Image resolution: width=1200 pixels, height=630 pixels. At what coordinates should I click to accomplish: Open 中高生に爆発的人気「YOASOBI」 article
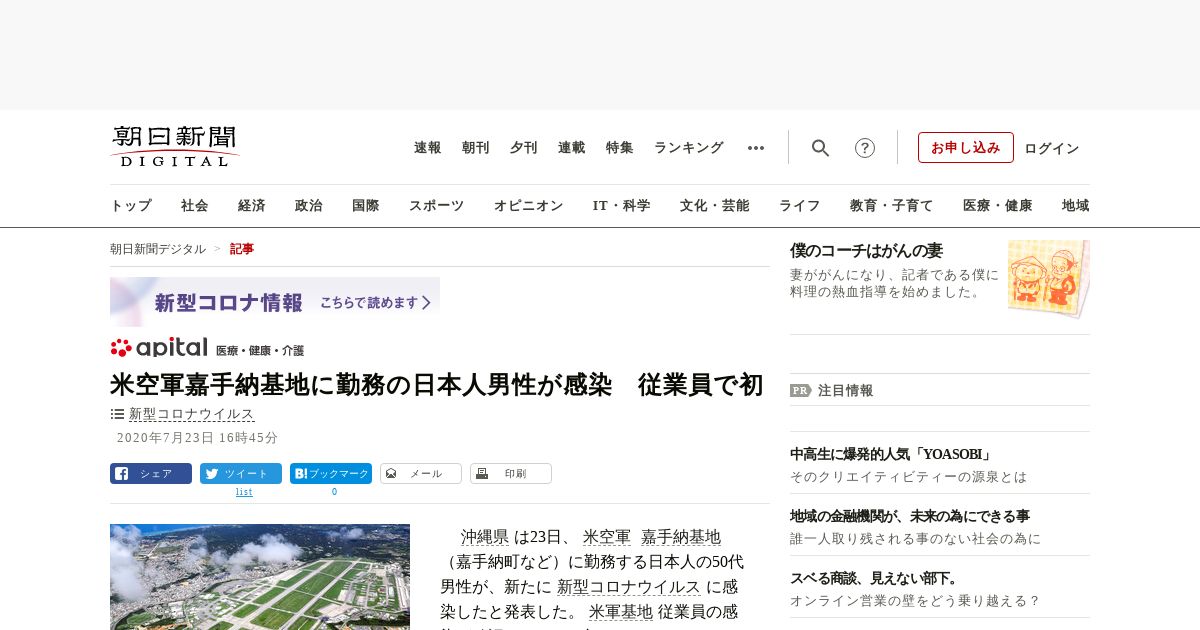pyautogui.click(x=891, y=454)
